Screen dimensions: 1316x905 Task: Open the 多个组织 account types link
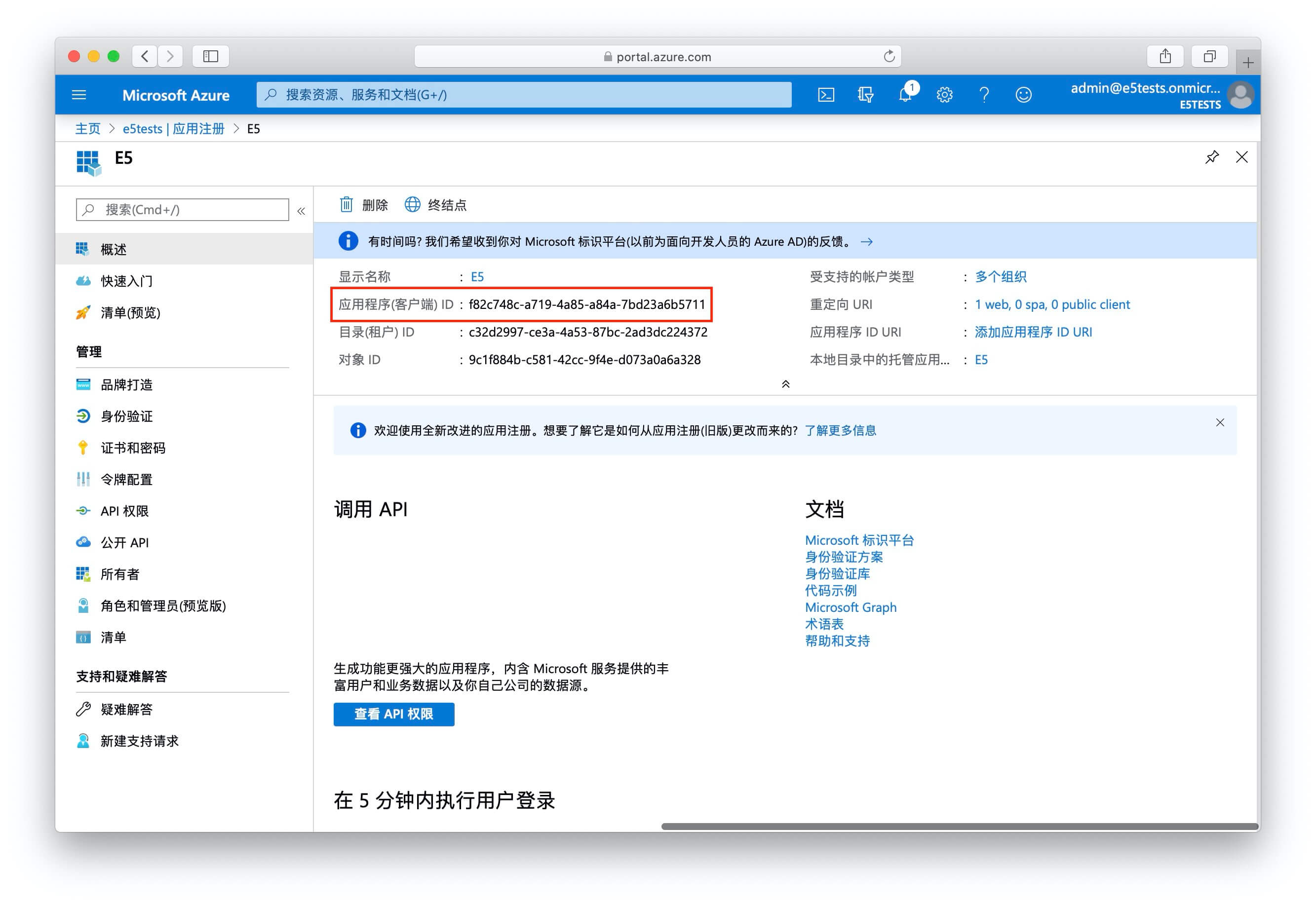click(1001, 277)
